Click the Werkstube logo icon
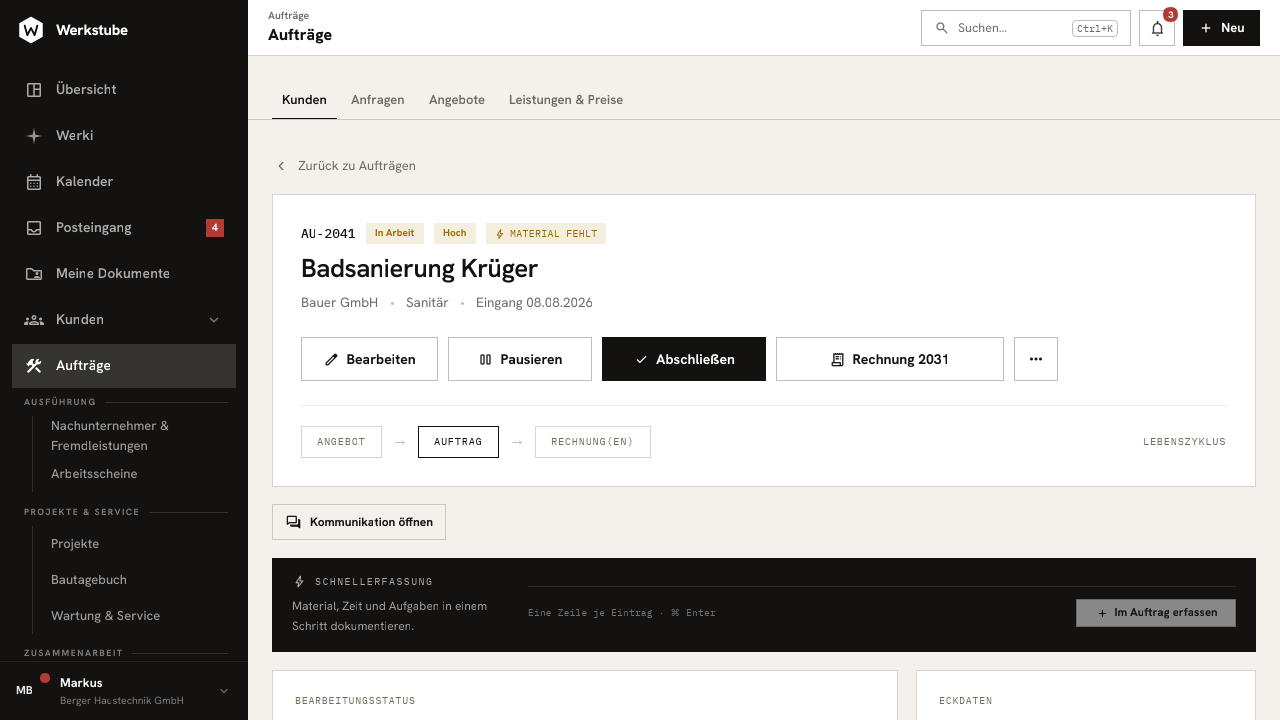 pyautogui.click(x=31, y=30)
